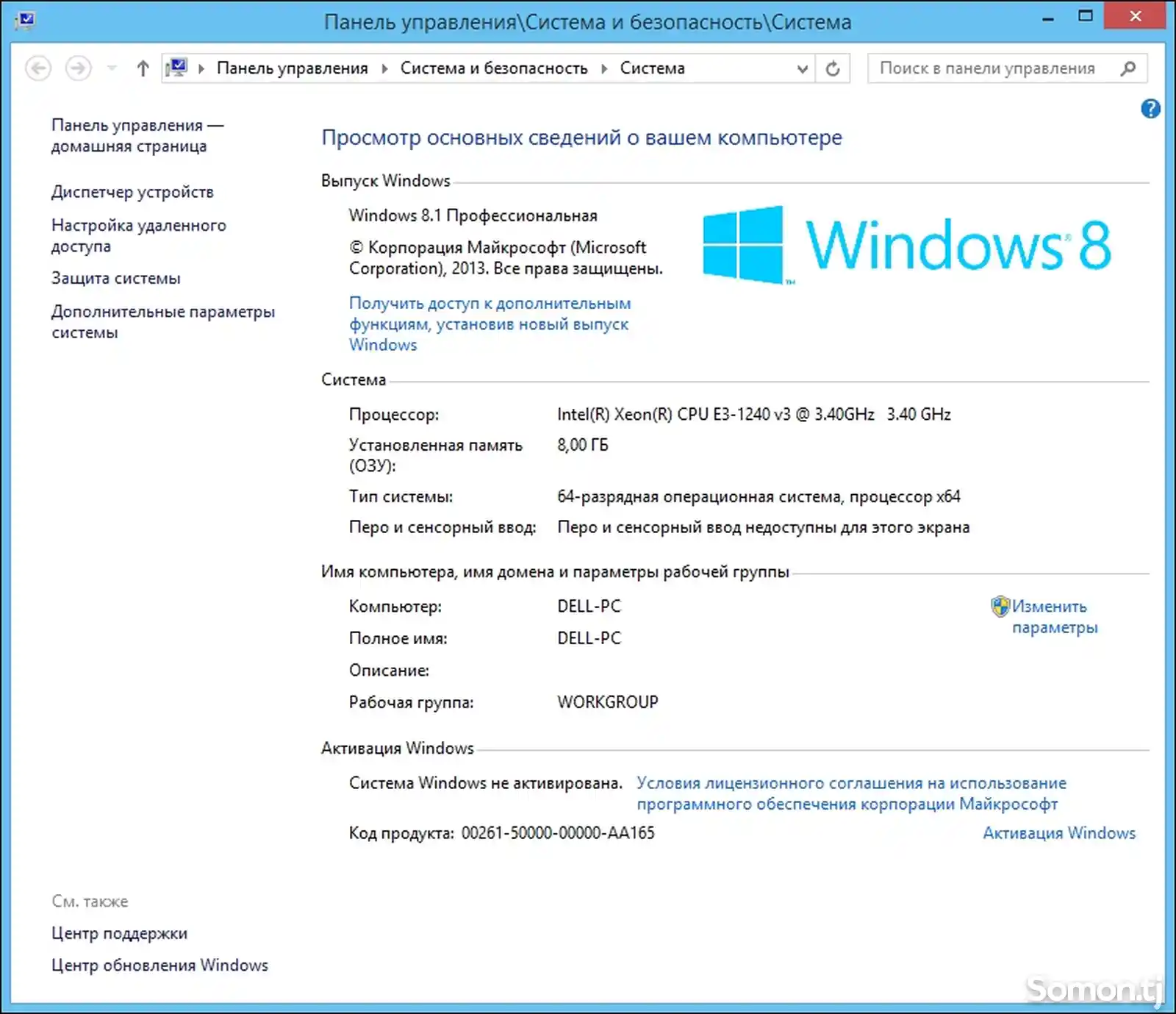Go back with the Back arrow button
The image size is (1176, 1014).
(x=38, y=68)
